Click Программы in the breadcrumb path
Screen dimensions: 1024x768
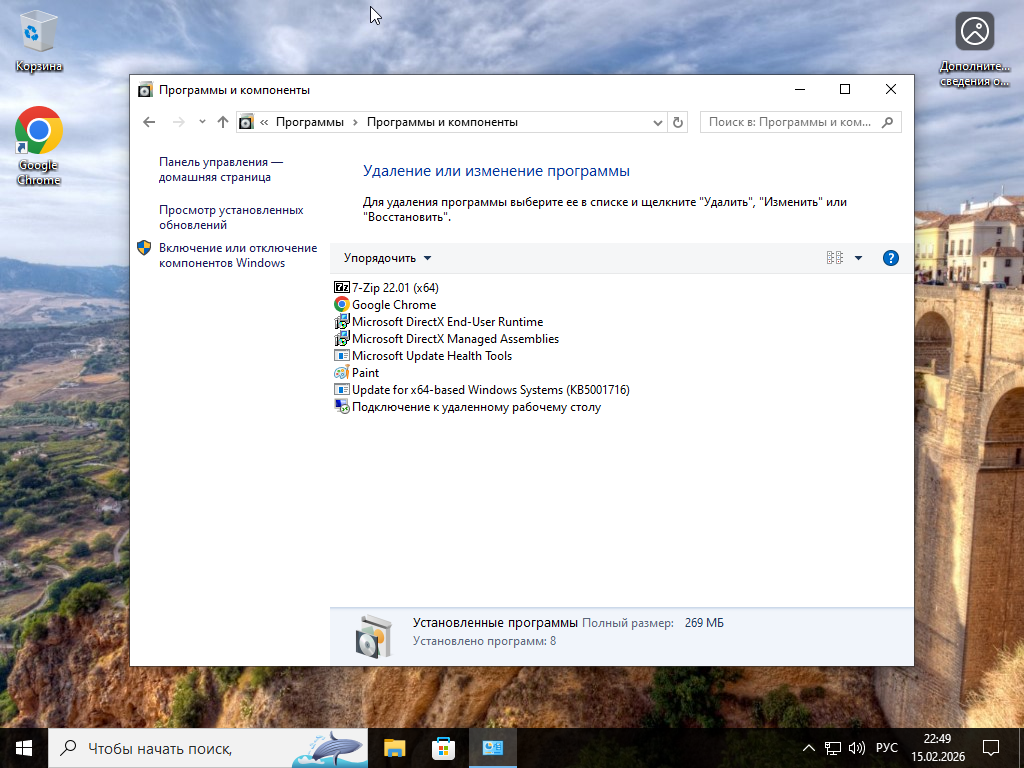point(310,122)
